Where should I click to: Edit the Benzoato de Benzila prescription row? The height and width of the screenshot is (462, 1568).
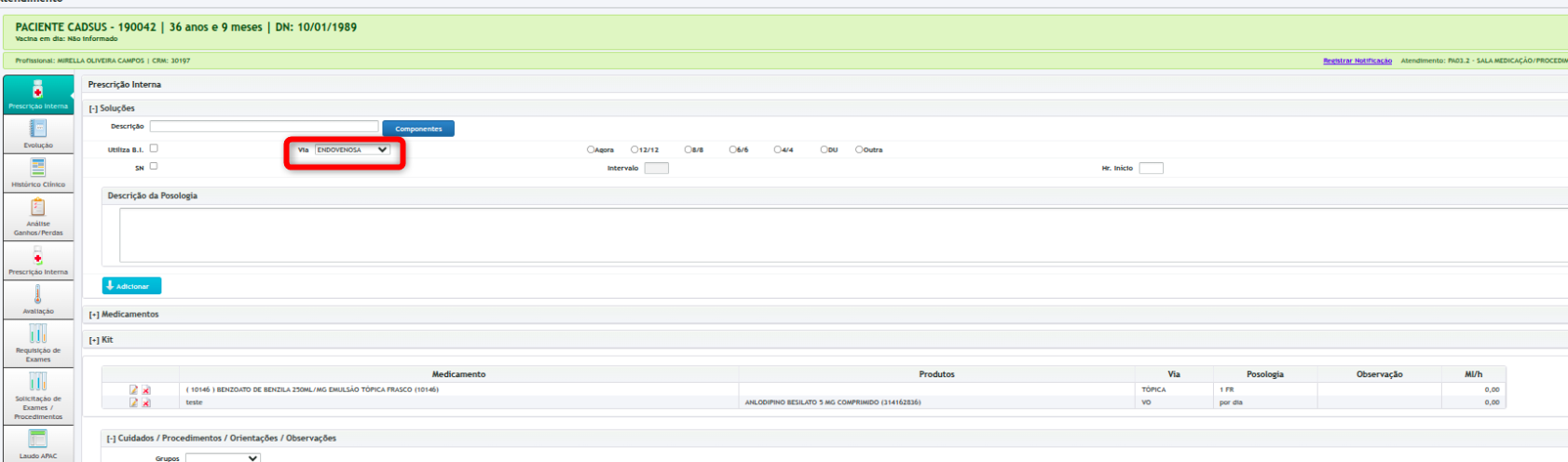[x=133, y=390]
